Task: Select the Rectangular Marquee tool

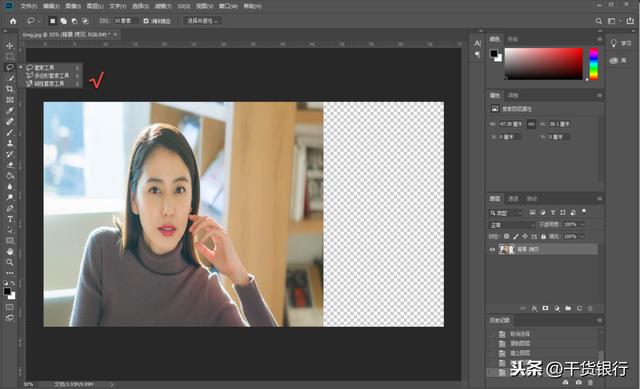Action: (10, 56)
